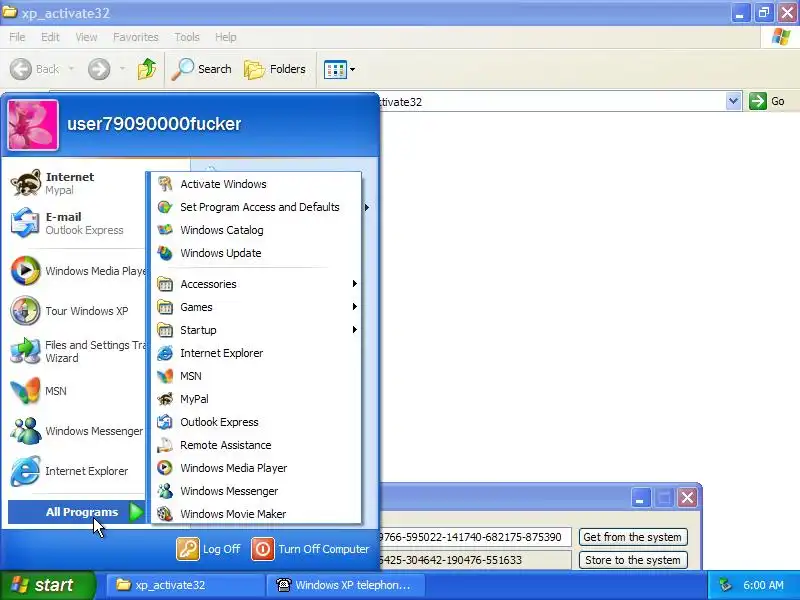Open the Back button history dropdown arrow
Viewport: 800px width, 600px height.
[71, 68]
